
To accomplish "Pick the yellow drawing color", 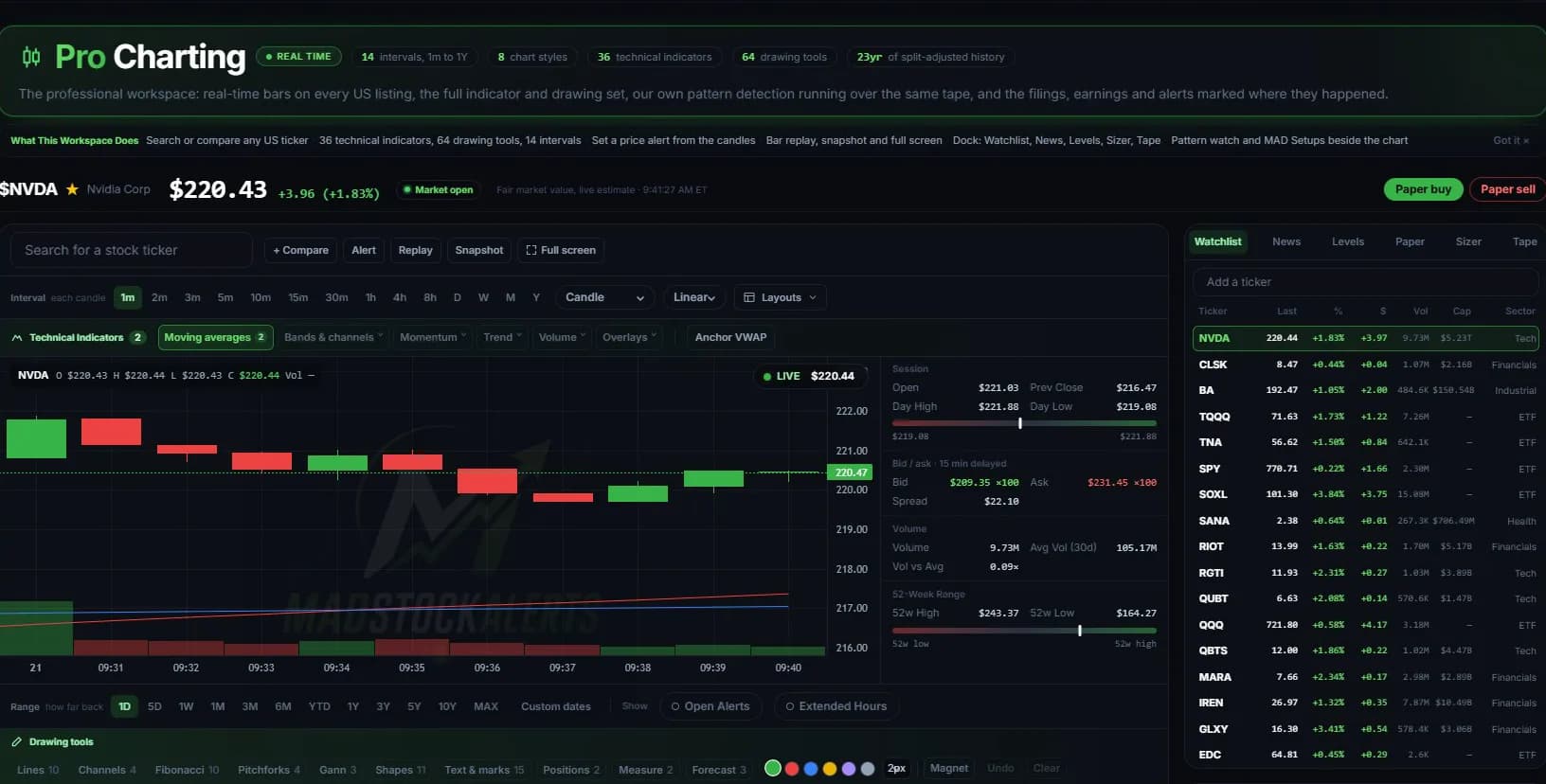I will tap(830, 769).
